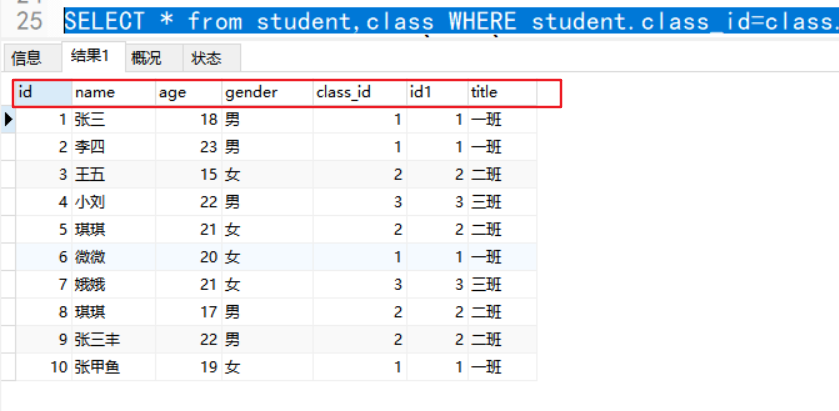Click title cell 三班 in 娥娥 row

coord(502,284)
